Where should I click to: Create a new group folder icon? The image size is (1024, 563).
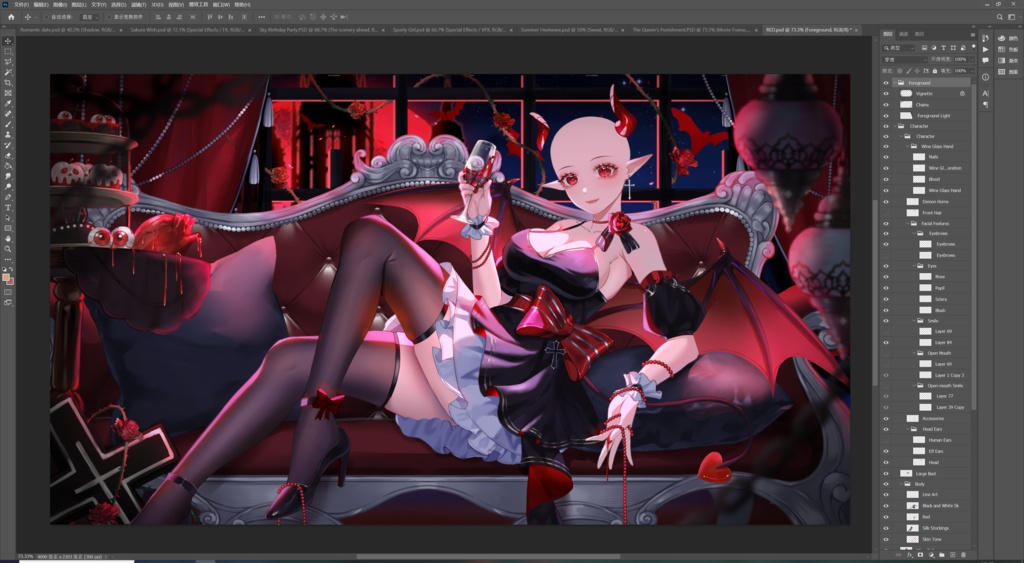[942, 555]
